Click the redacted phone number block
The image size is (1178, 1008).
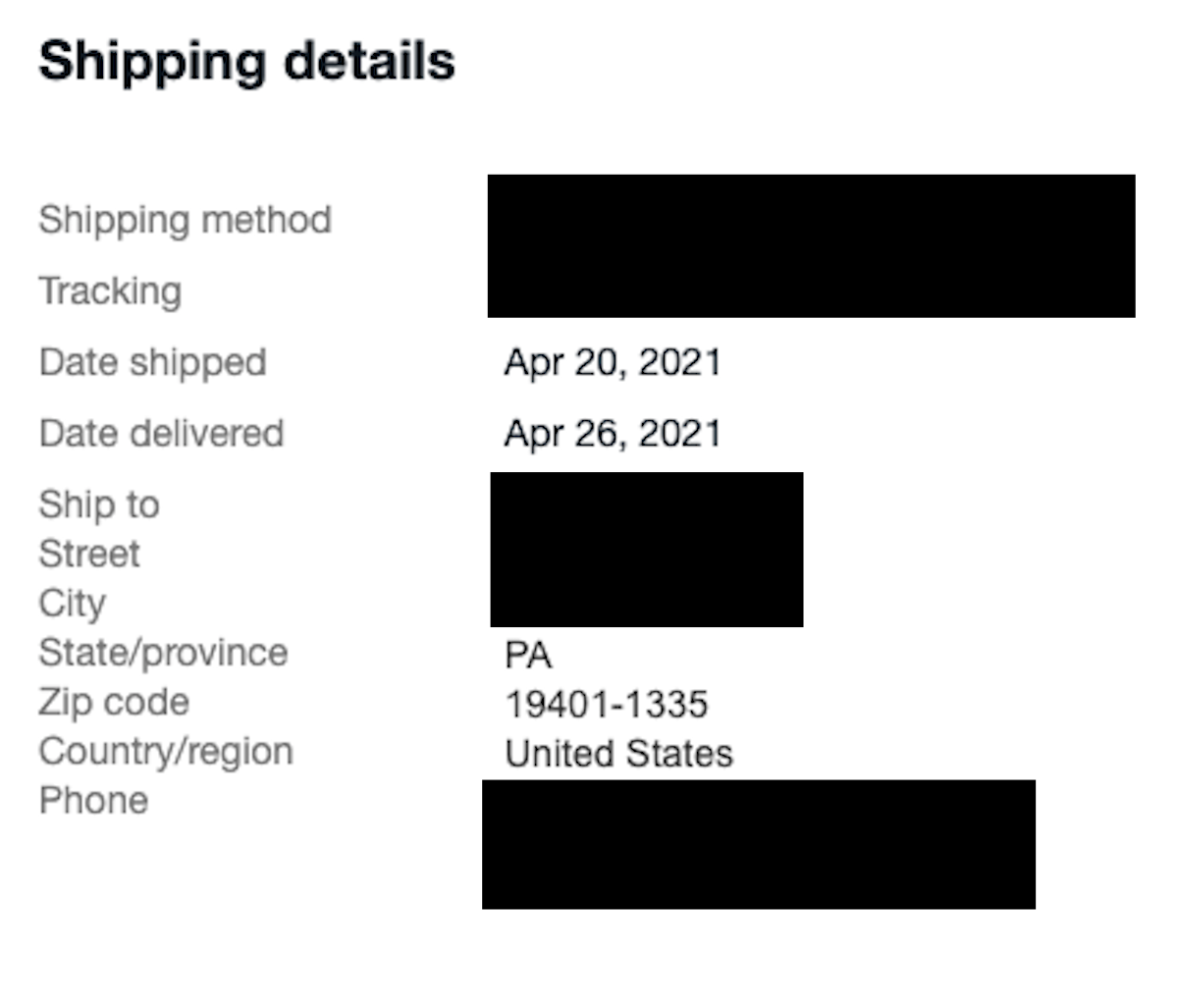click(x=758, y=844)
